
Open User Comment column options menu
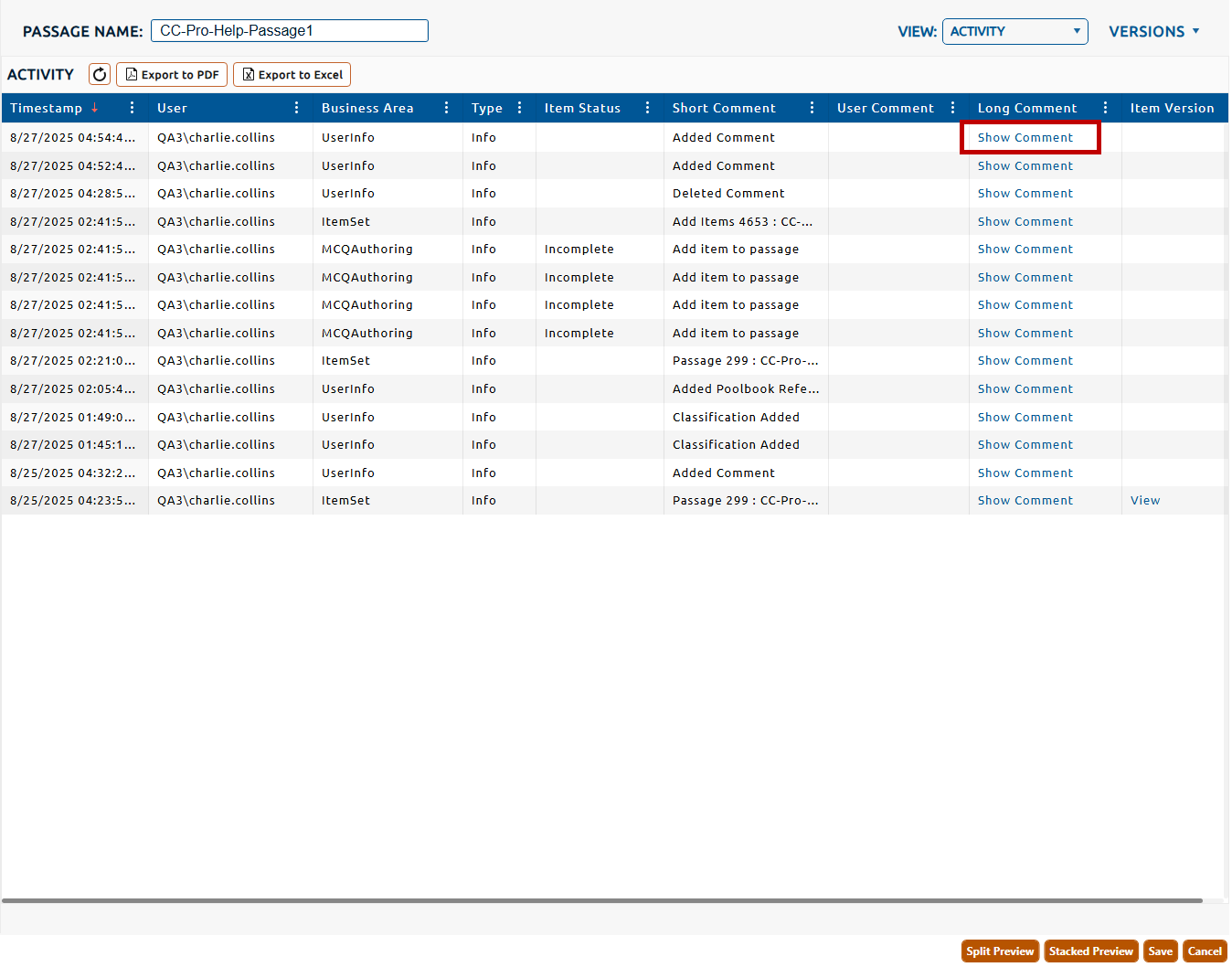tap(953, 108)
